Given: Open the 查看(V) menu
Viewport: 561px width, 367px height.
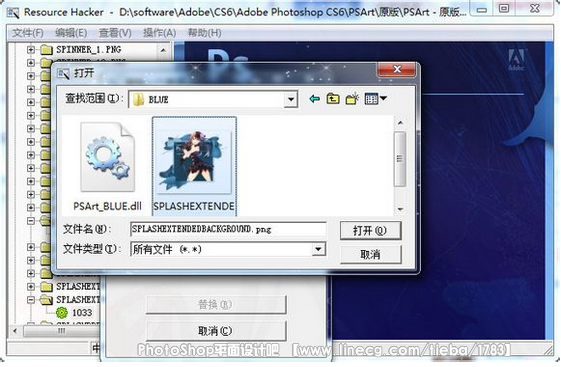Looking at the screenshot, I should tap(115, 33).
